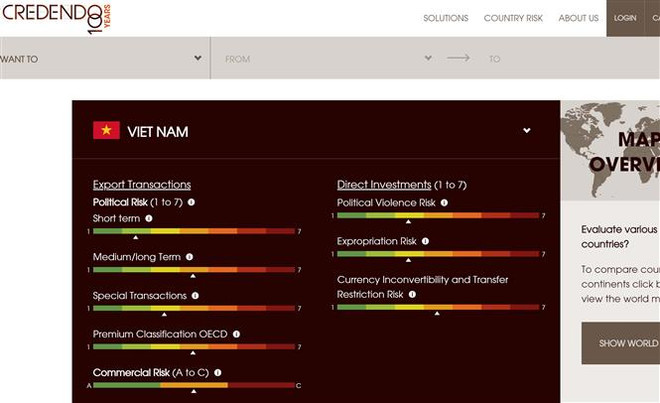Click Expropriation Risk info icon
Viewport: 660px width, 403px height.
pos(425,241)
